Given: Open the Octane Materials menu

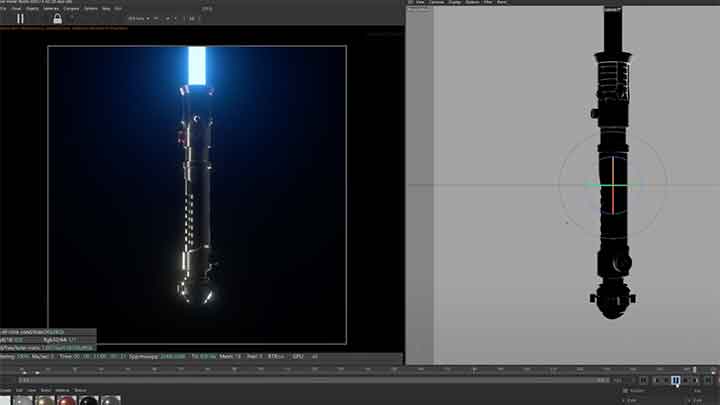Looking at the screenshot, I should click(51, 8).
